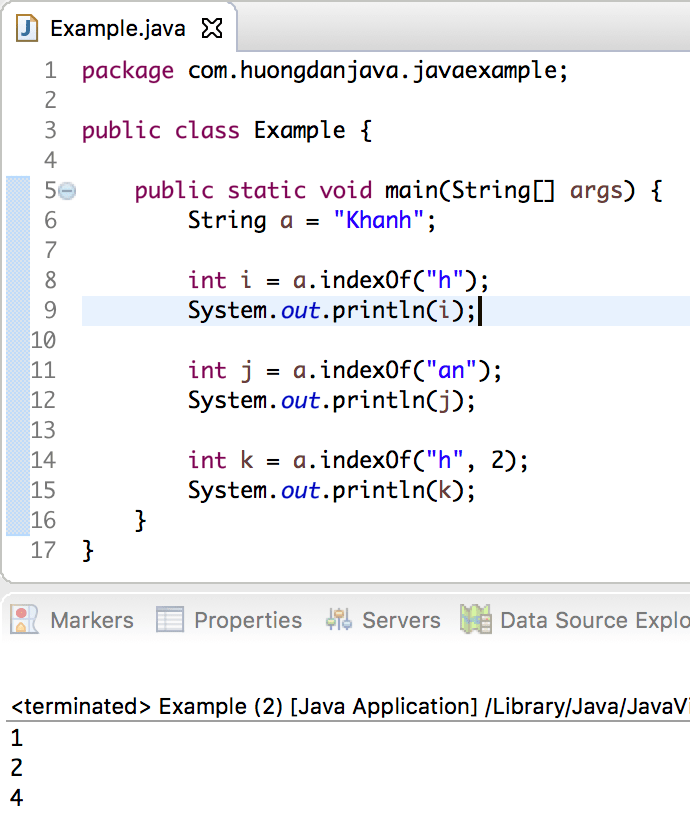Click the closing brace on line 17
This screenshot has width=690, height=822.
(x=88, y=551)
